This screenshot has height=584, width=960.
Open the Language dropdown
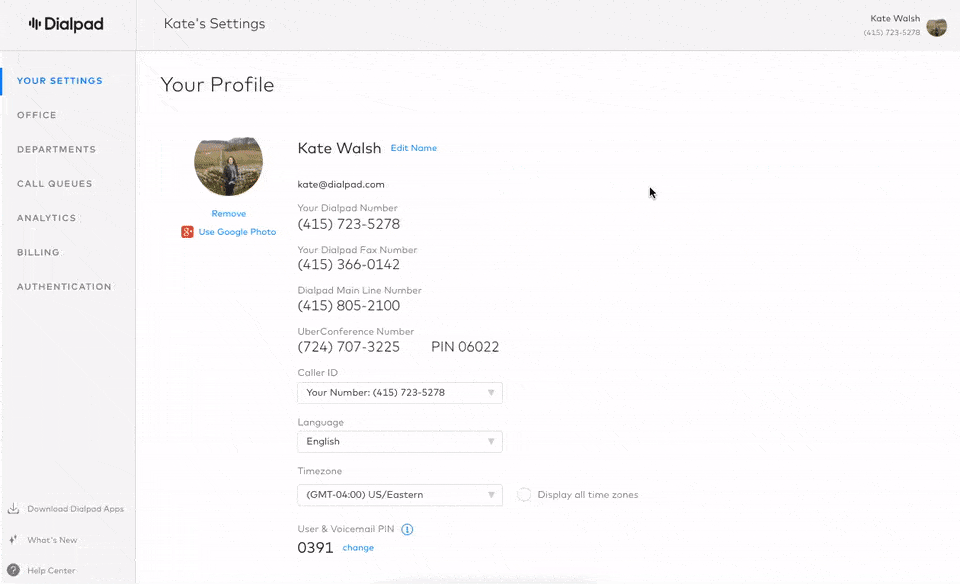click(x=400, y=442)
